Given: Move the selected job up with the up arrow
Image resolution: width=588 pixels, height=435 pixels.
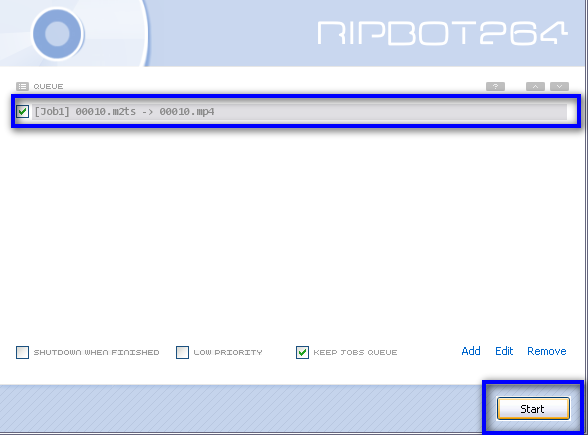Looking at the screenshot, I should point(536,87).
